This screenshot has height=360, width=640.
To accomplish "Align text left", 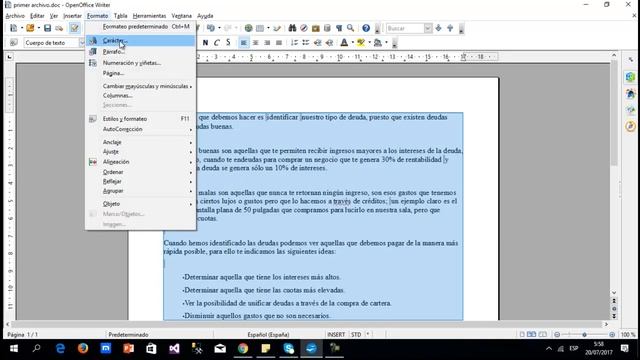I will tap(244, 42).
